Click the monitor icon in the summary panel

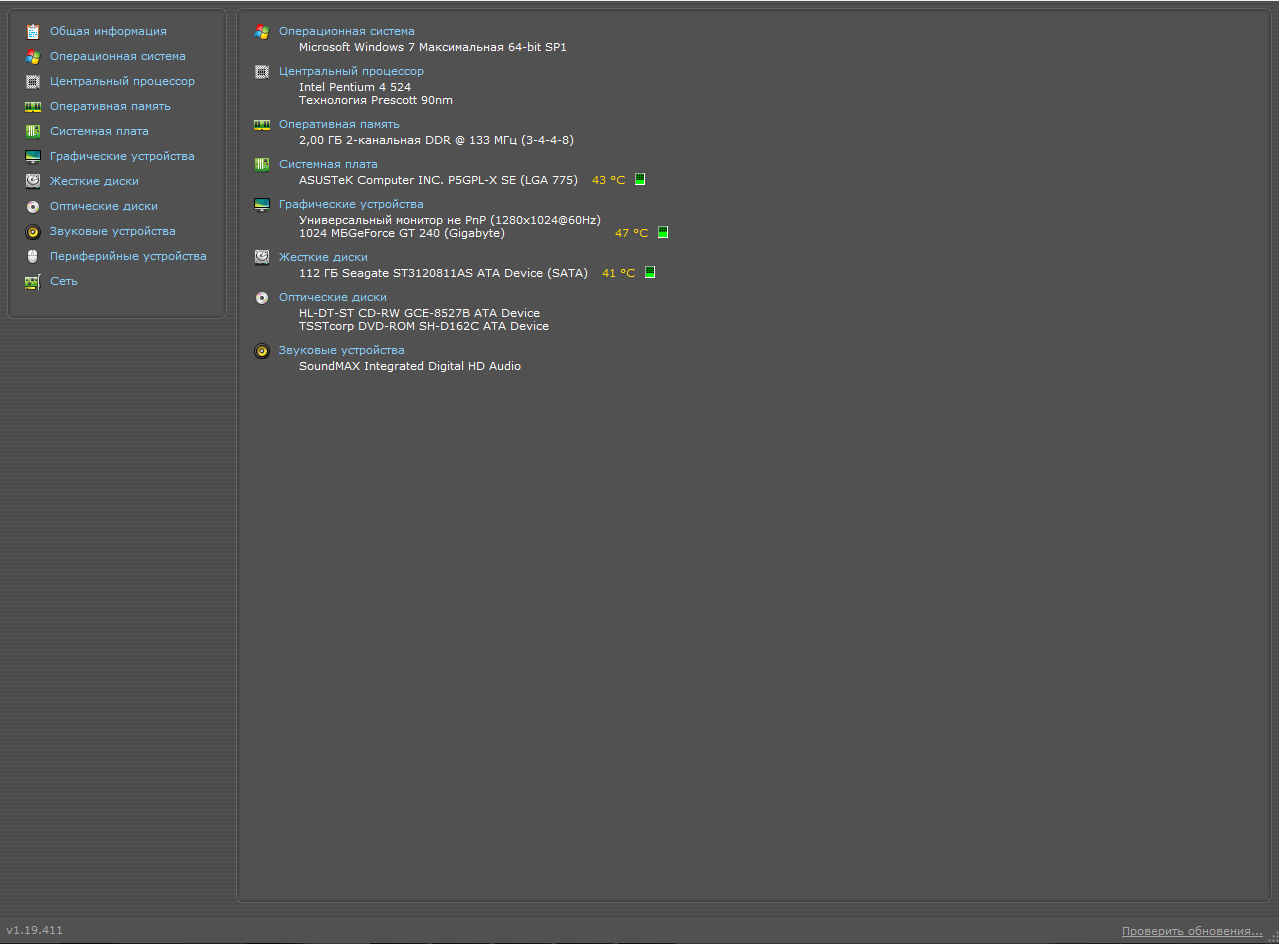(x=262, y=204)
